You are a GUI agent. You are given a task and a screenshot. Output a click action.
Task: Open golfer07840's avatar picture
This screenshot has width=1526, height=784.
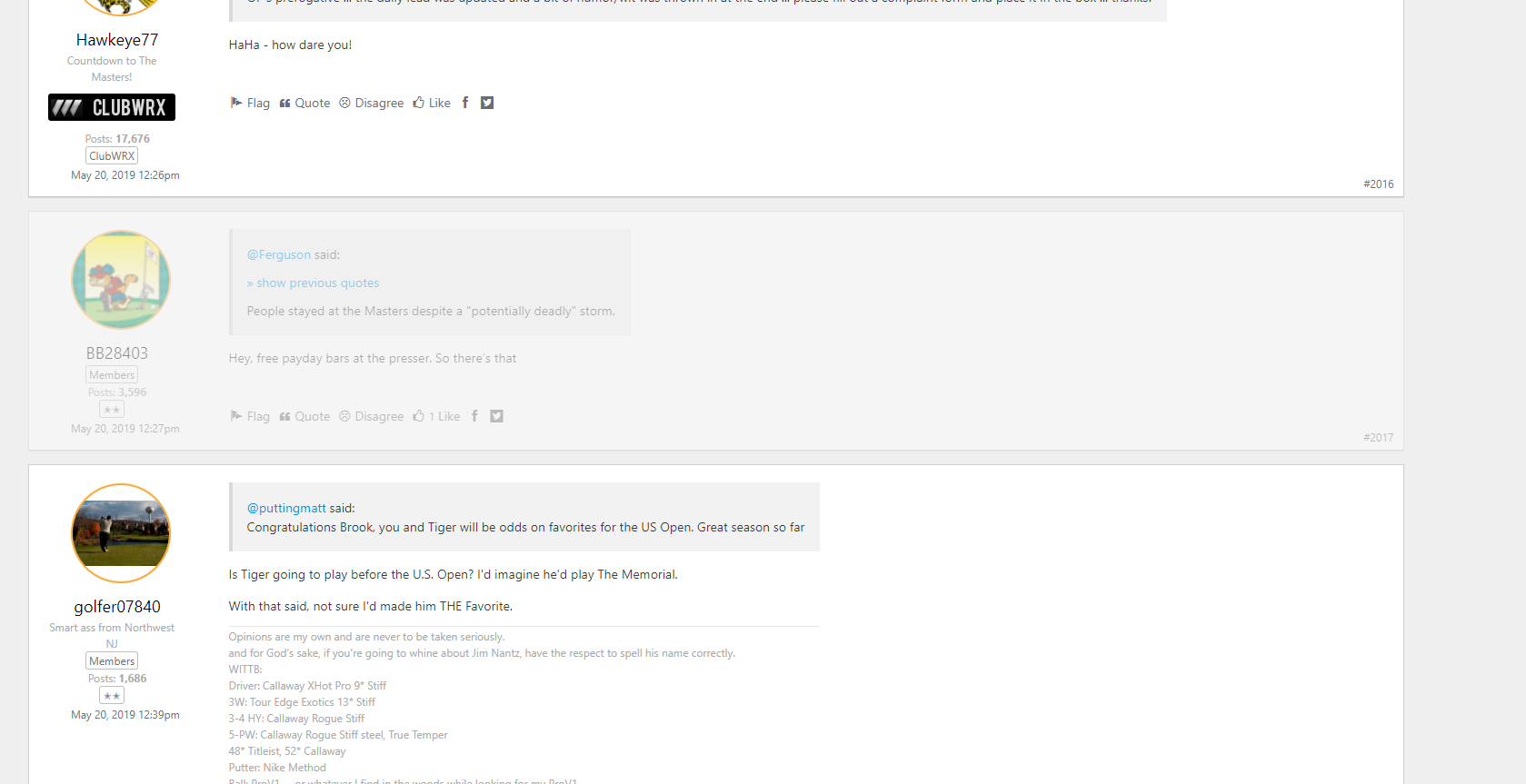point(121,533)
